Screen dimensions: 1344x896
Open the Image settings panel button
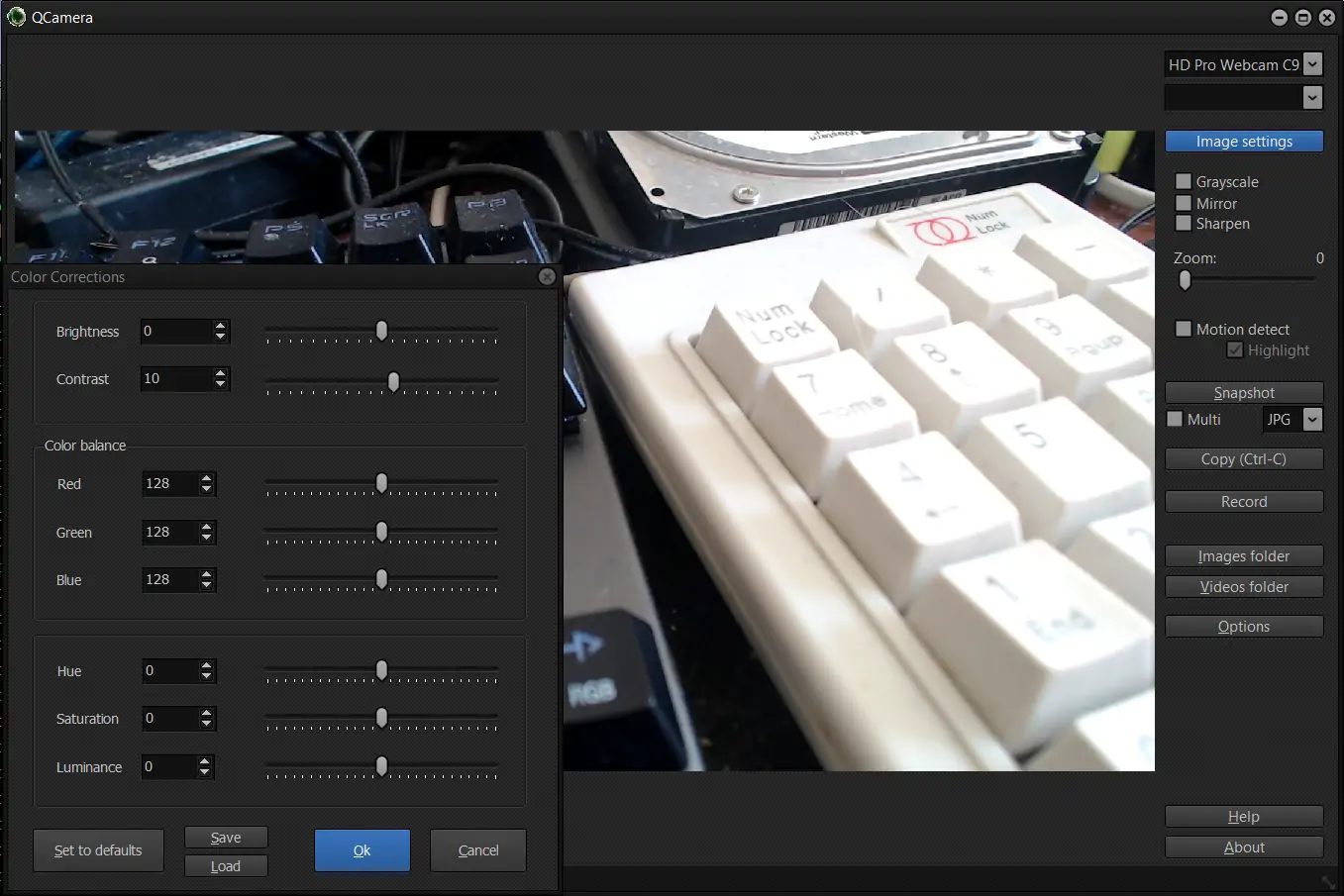[x=1244, y=142]
